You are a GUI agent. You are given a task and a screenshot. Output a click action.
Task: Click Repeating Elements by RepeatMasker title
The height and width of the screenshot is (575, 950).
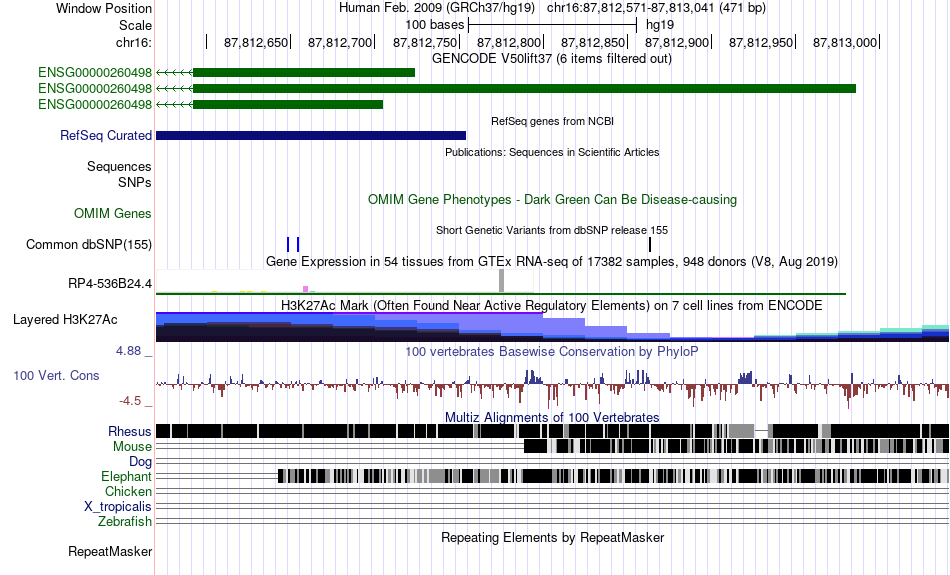point(552,537)
